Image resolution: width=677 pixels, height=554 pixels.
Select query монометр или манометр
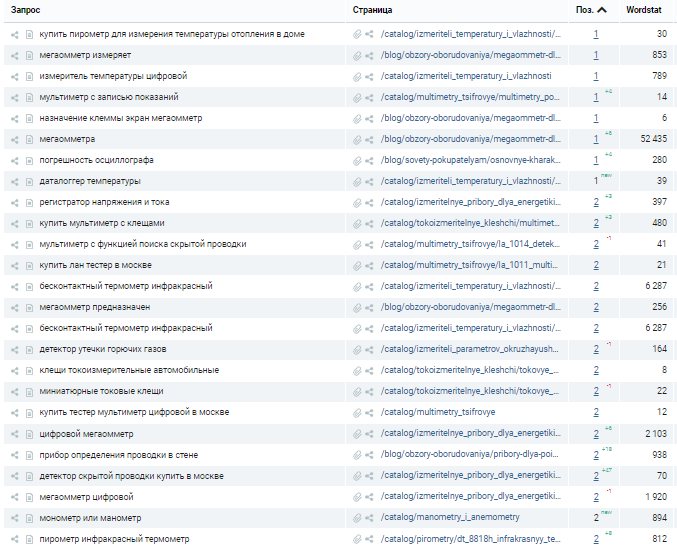(90, 518)
